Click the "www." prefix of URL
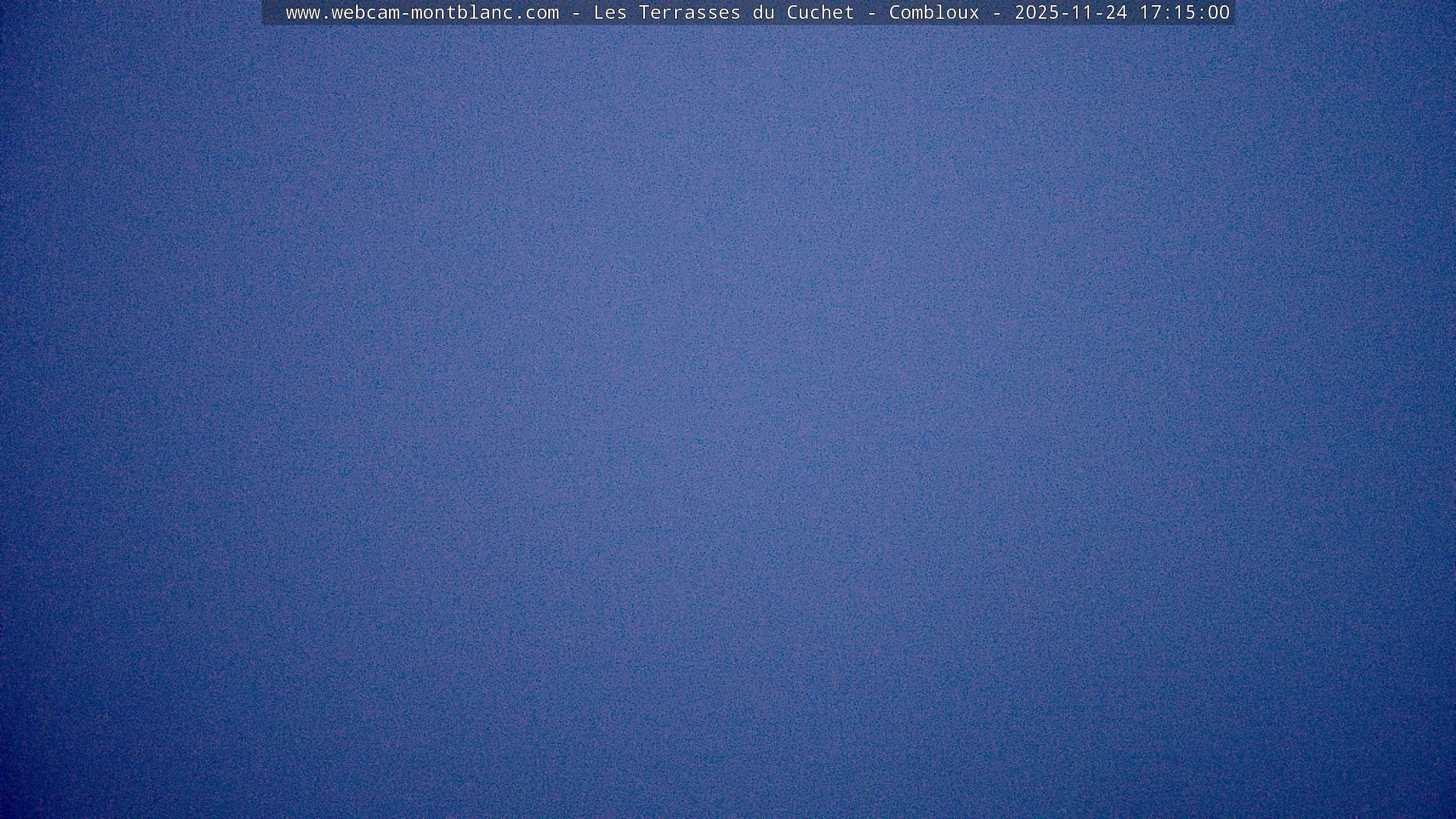 [x=308, y=13]
